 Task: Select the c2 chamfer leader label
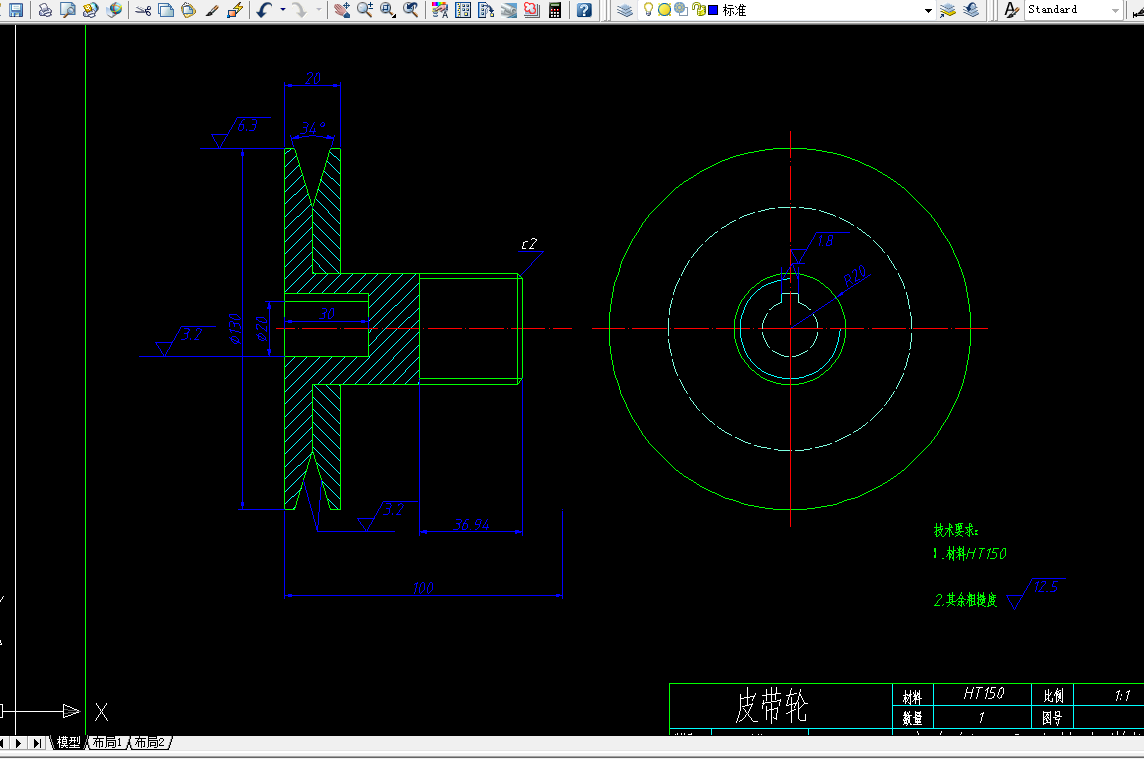point(529,244)
